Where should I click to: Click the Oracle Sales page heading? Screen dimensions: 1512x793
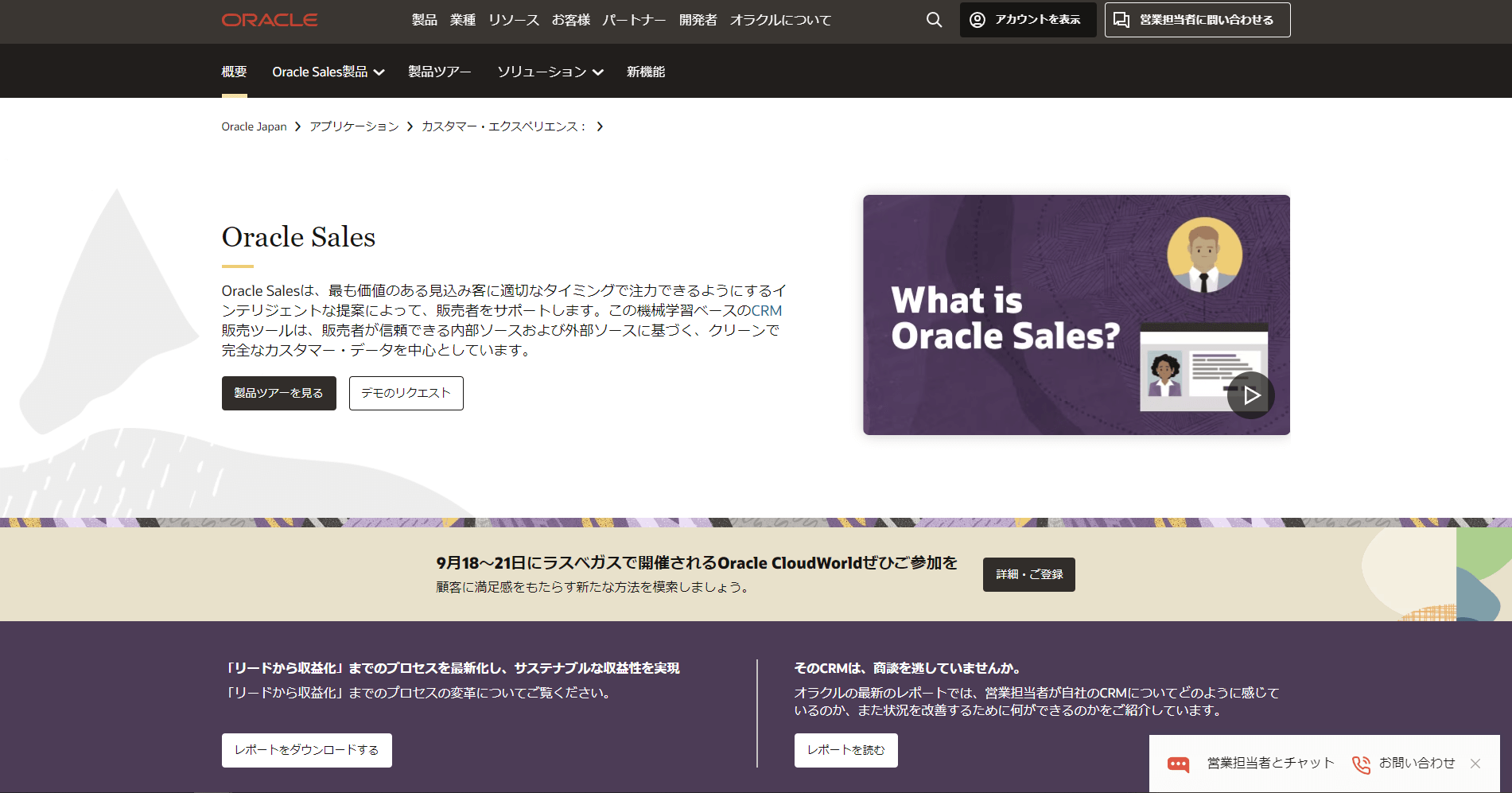[298, 237]
